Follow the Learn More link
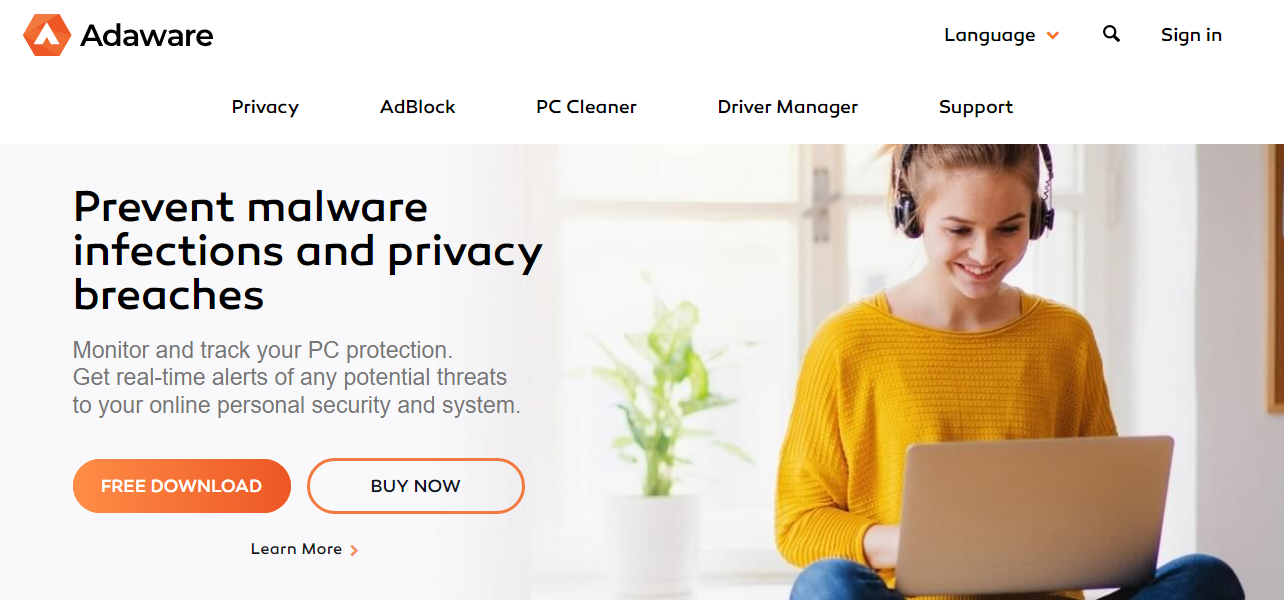The width and height of the screenshot is (1284, 600). tap(296, 549)
